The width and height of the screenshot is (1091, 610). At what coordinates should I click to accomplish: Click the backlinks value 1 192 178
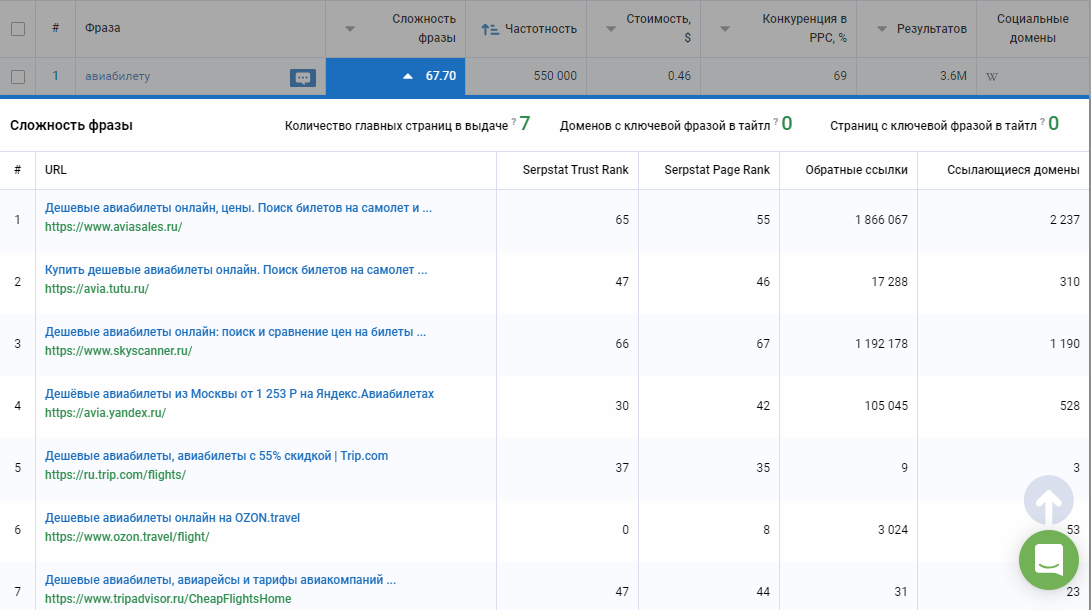coord(882,344)
